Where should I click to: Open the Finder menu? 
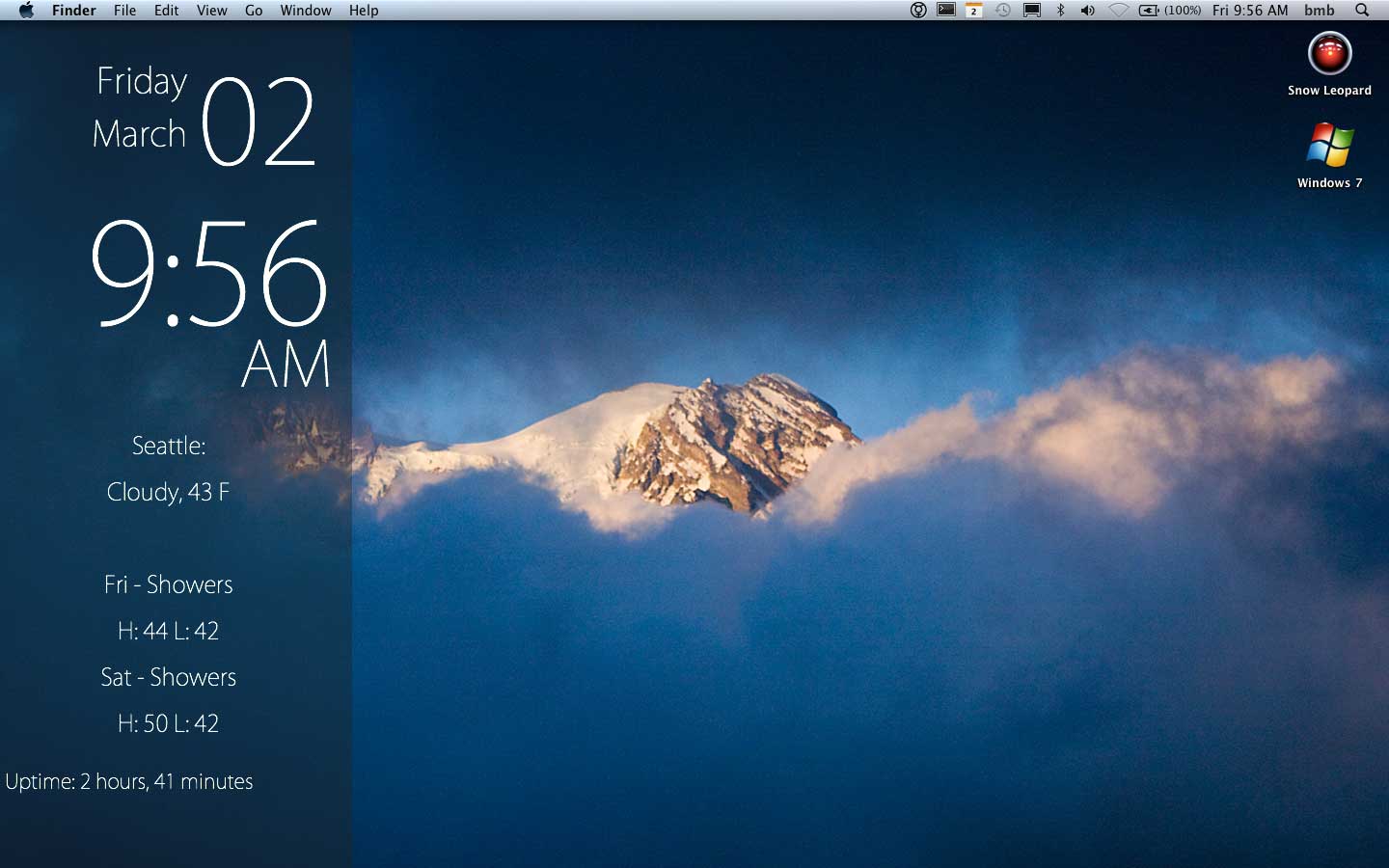click(74, 10)
